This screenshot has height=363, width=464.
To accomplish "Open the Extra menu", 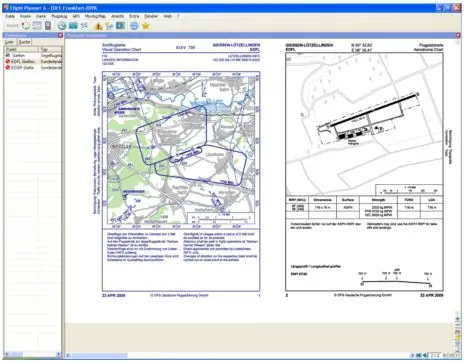I will 134,16.
